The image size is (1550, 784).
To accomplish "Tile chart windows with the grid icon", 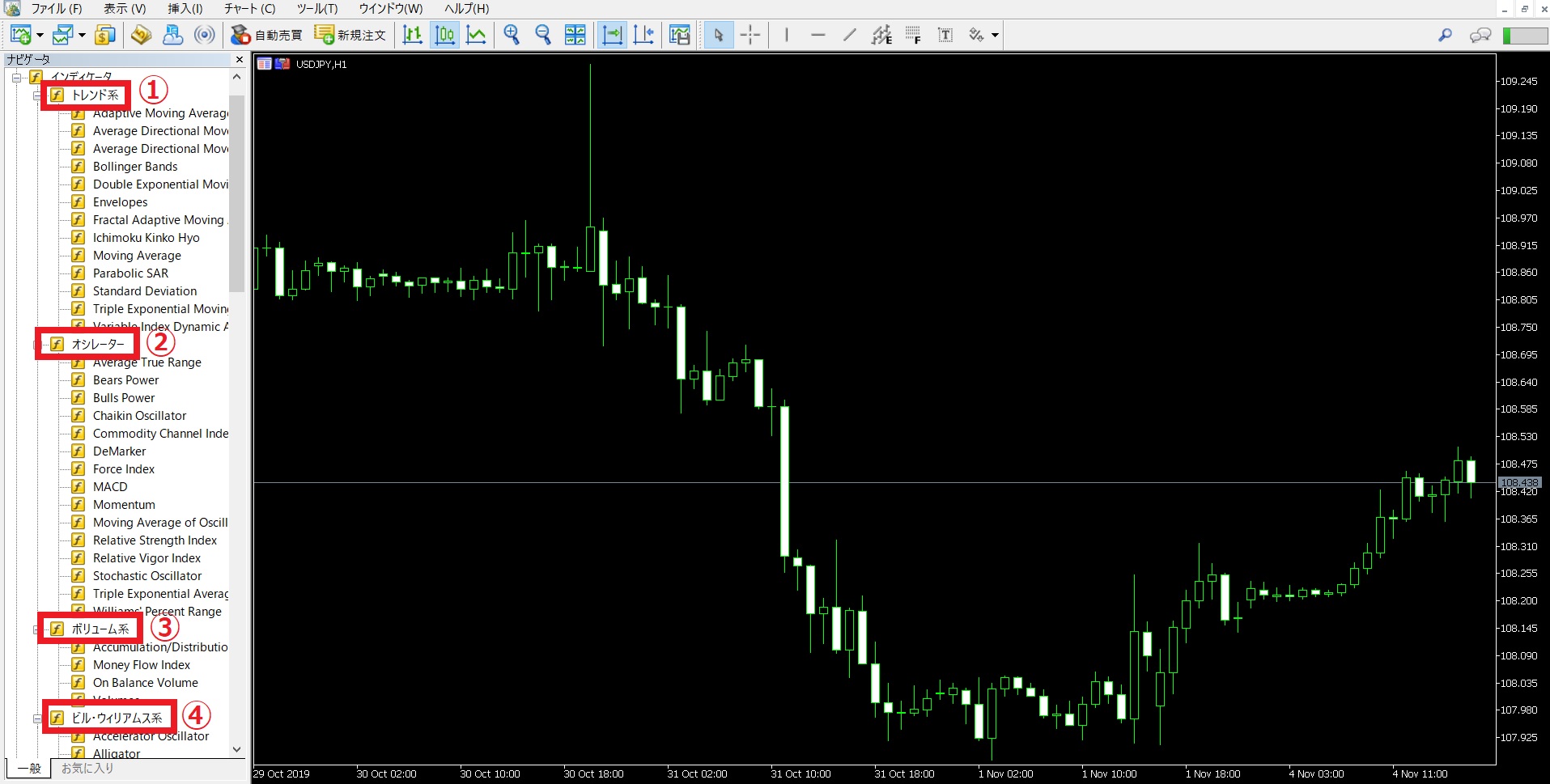I will pos(575,35).
